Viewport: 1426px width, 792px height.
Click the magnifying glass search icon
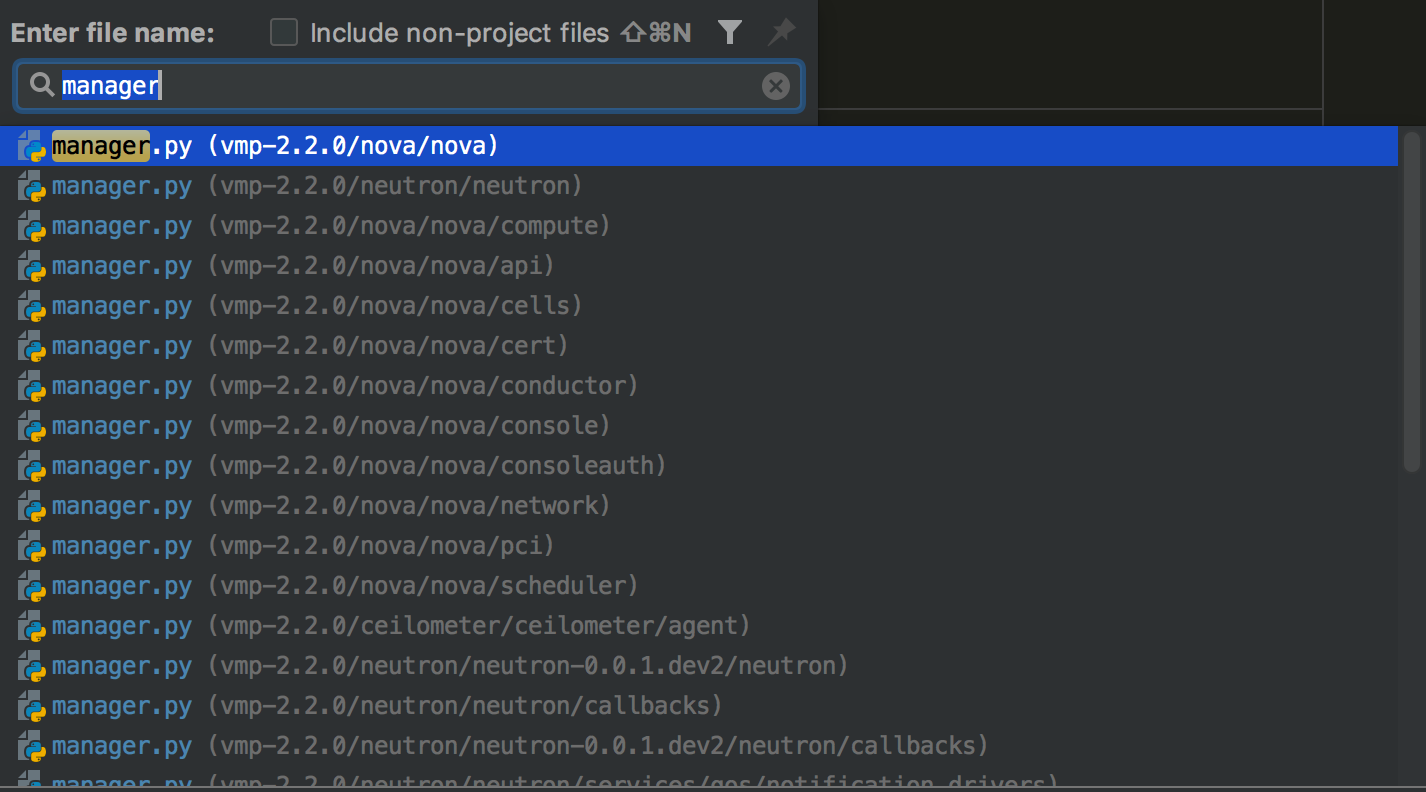click(41, 86)
